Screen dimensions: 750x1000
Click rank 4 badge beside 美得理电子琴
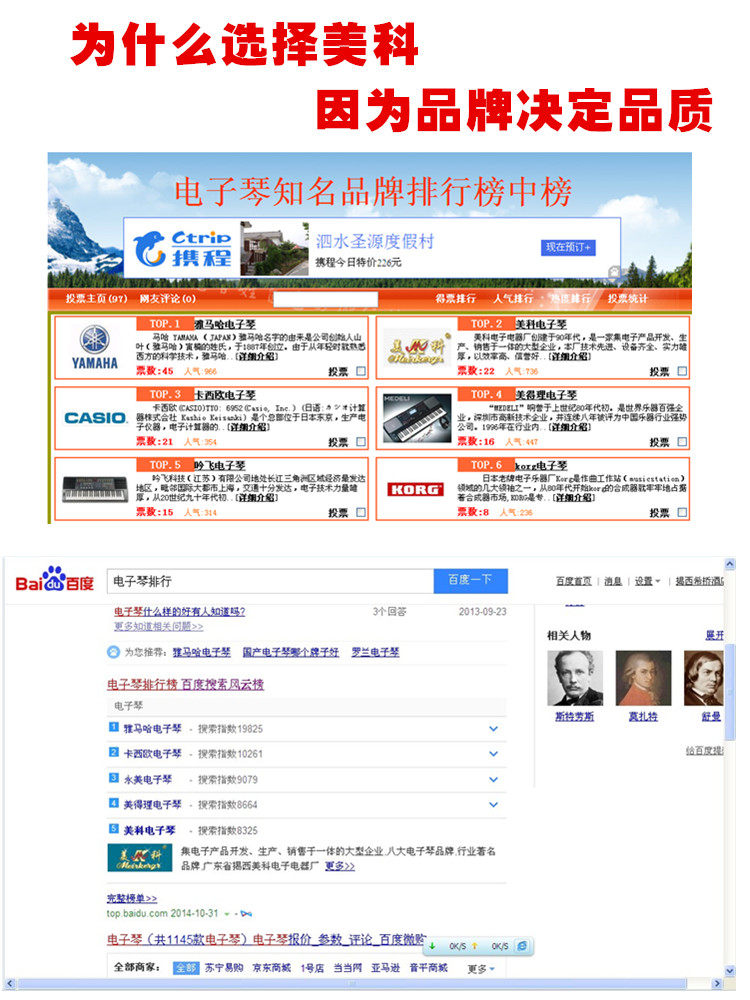click(x=114, y=803)
